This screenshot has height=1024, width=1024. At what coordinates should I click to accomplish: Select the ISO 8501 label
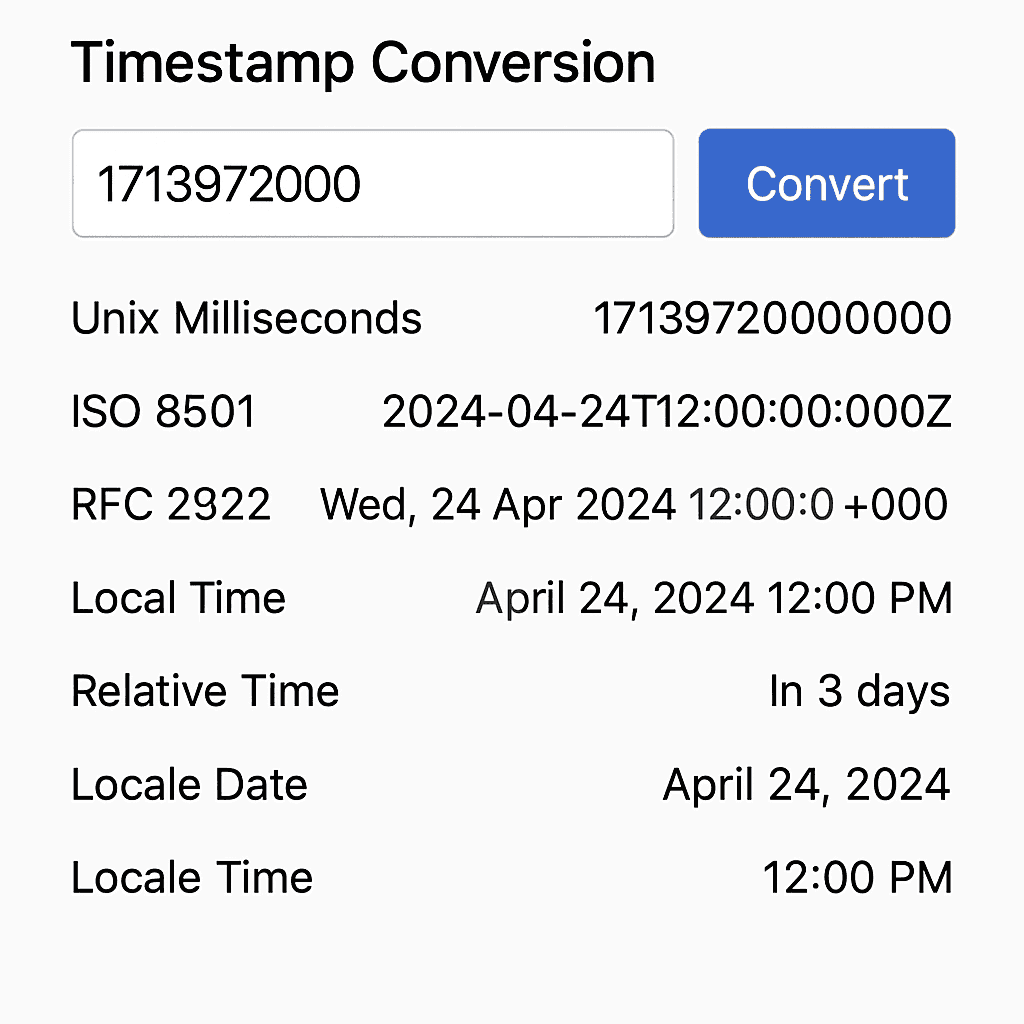[x=163, y=411]
